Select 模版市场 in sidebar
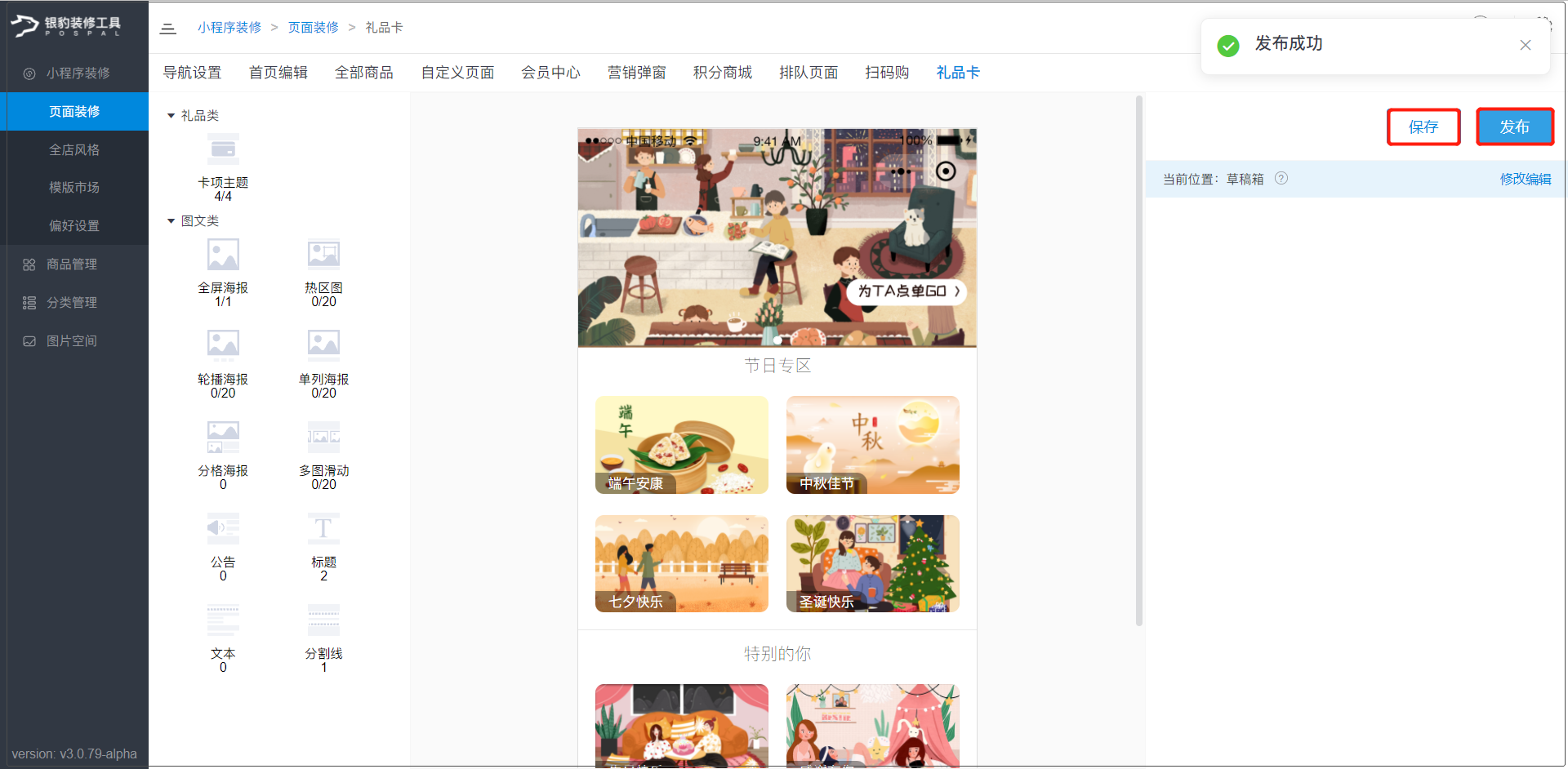This screenshot has width=1568, height=769. (74, 187)
